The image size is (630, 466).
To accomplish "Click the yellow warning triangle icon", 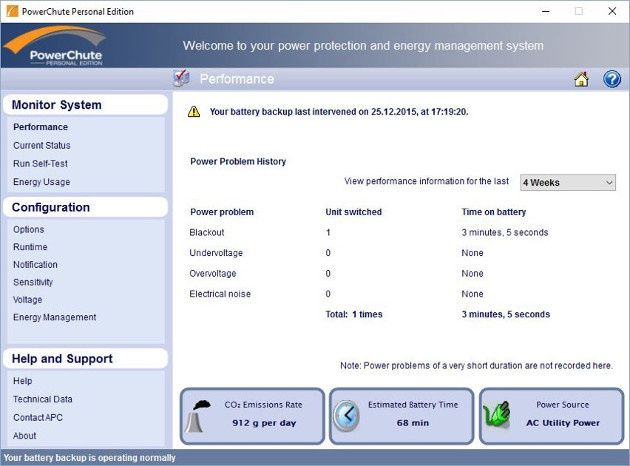I will [x=194, y=112].
